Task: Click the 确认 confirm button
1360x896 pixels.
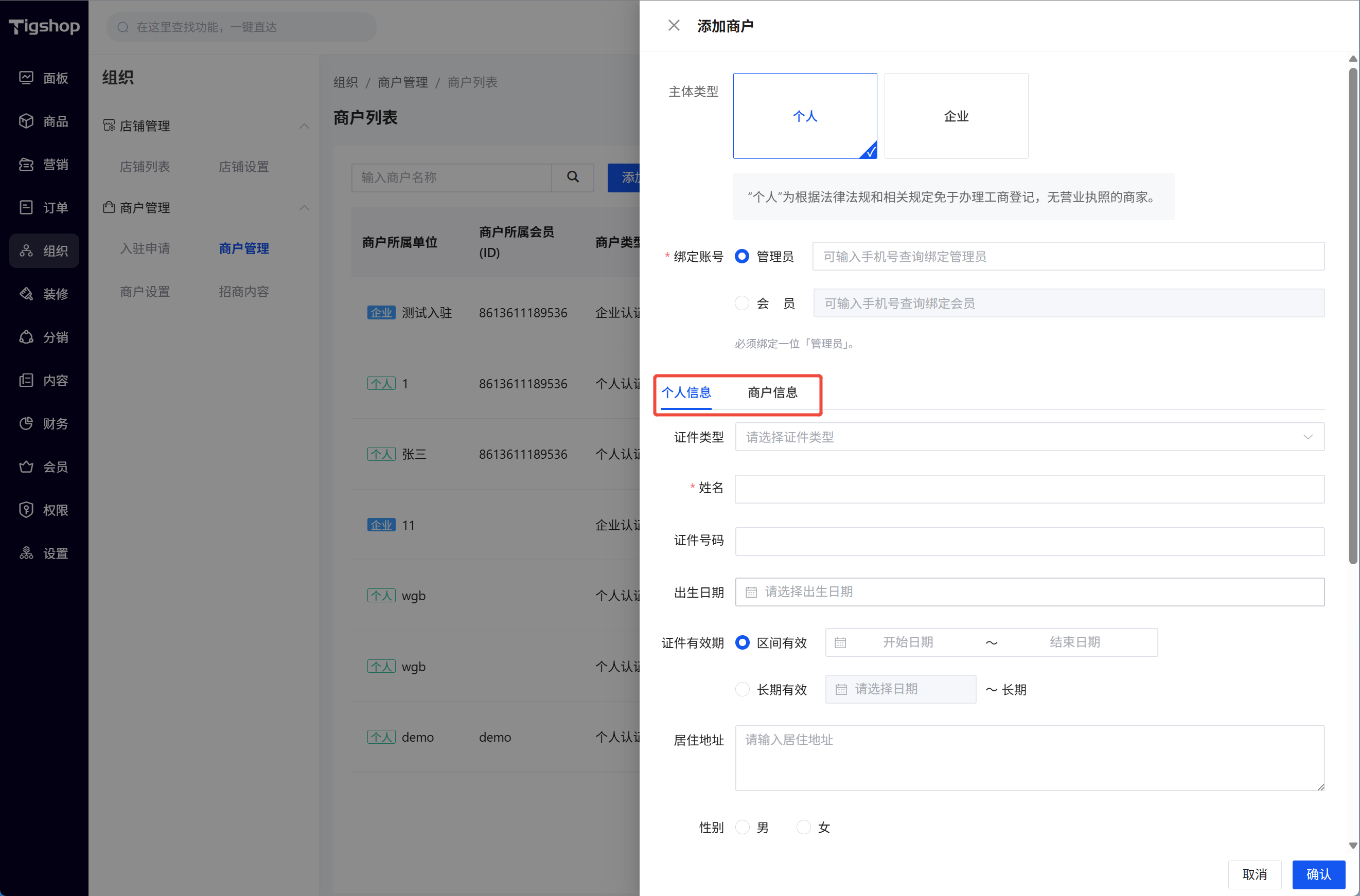Action: [x=1318, y=874]
